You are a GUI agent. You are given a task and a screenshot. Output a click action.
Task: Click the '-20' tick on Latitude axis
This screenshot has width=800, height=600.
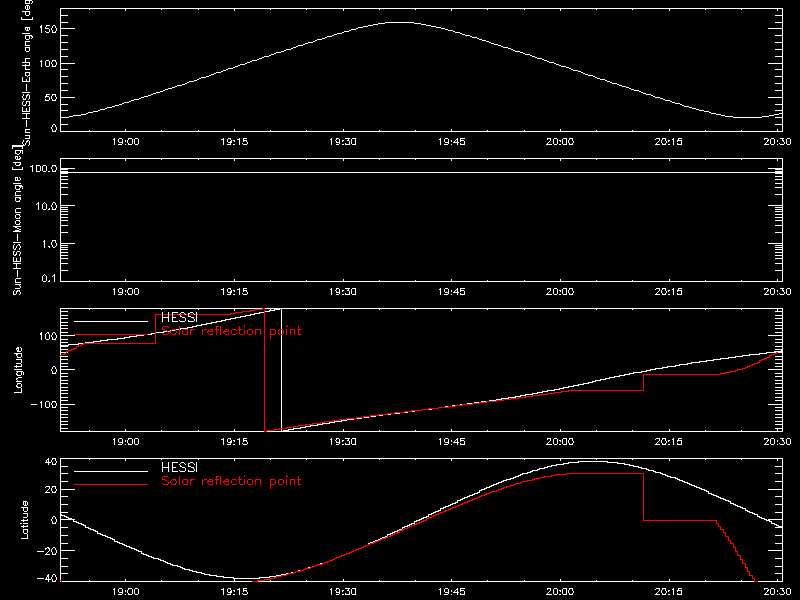click(47, 551)
